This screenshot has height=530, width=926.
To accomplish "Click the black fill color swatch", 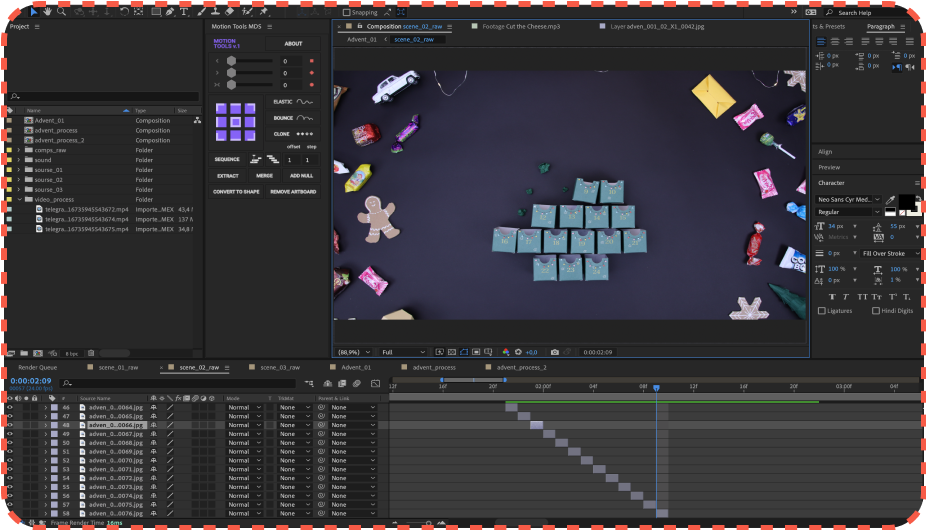I will [906, 201].
